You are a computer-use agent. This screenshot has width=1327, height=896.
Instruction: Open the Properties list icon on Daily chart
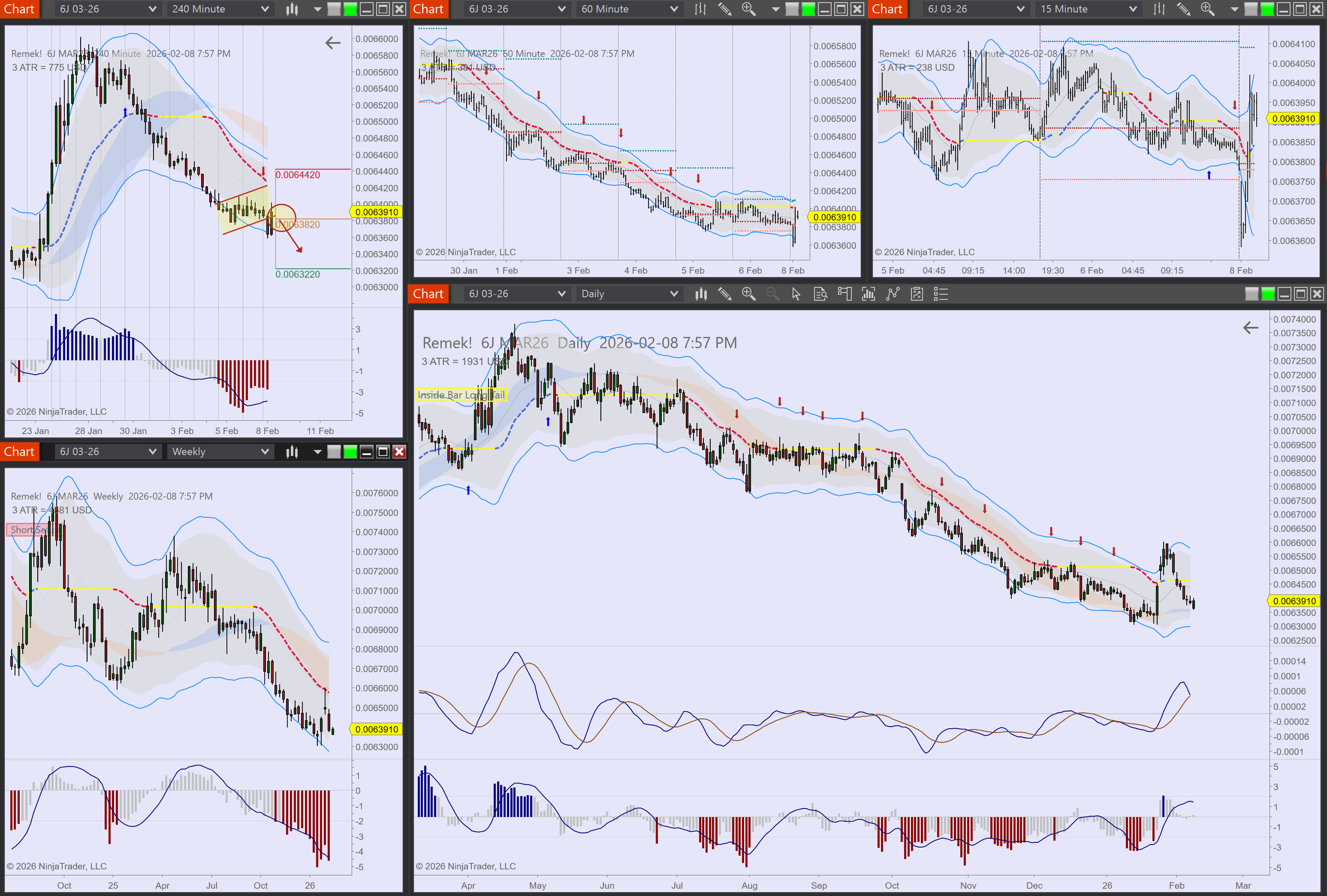(941, 294)
